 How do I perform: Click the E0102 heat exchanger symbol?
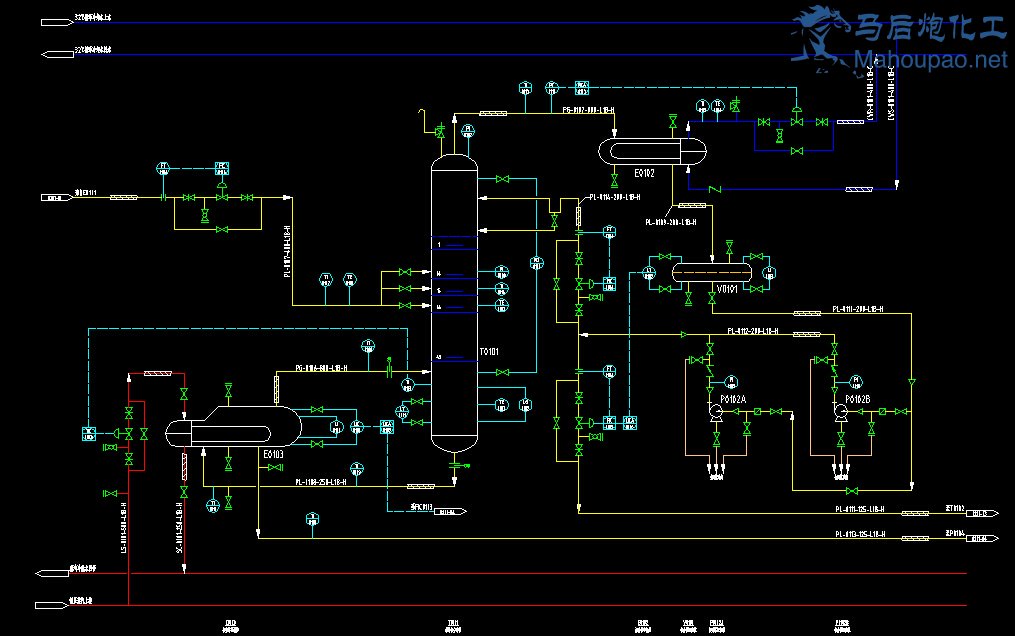(652, 150)
